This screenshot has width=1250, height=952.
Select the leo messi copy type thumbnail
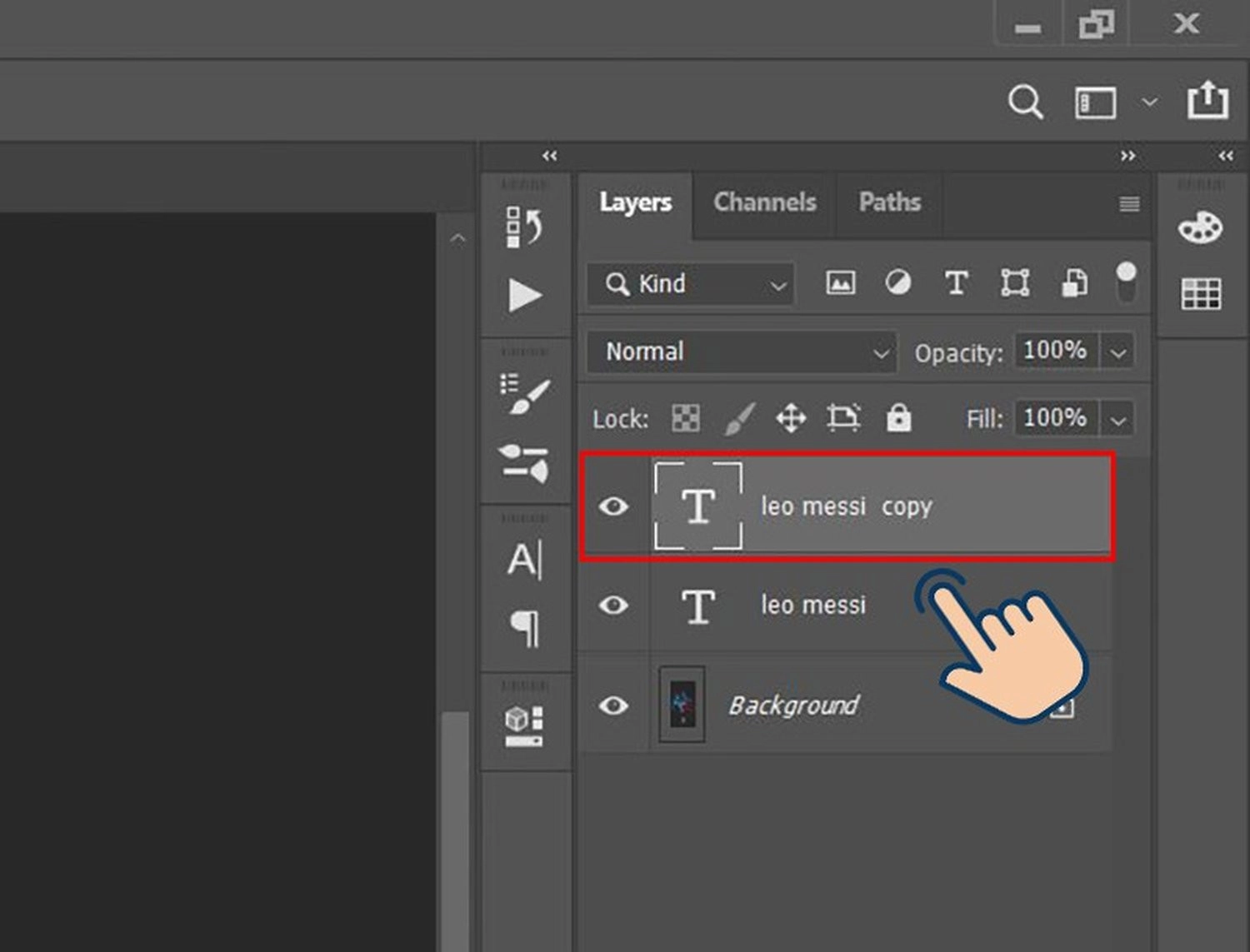pos(698,506)
